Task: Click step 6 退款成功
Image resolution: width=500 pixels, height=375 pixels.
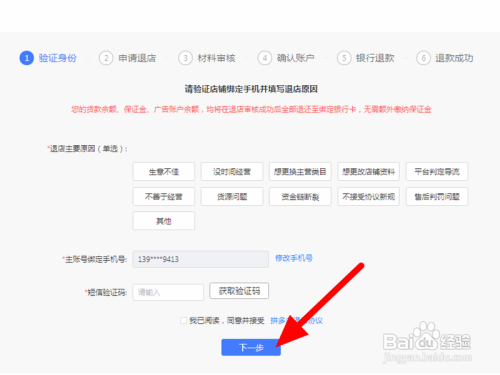Action: pos(445,58)
